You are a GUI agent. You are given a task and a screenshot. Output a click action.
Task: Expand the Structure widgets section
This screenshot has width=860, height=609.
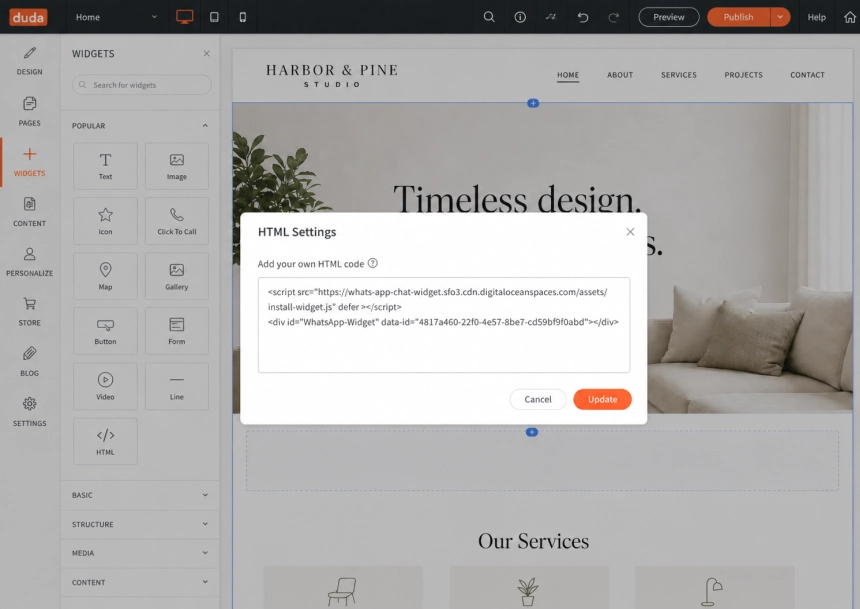(140, 524)
